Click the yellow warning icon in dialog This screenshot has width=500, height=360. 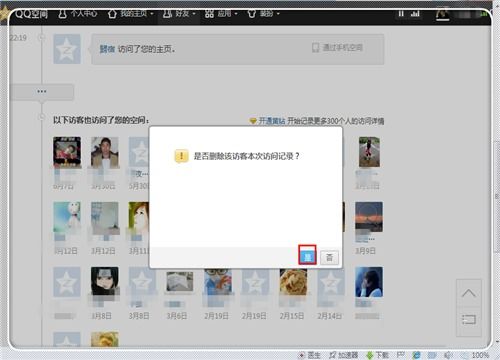click(181, 156)
